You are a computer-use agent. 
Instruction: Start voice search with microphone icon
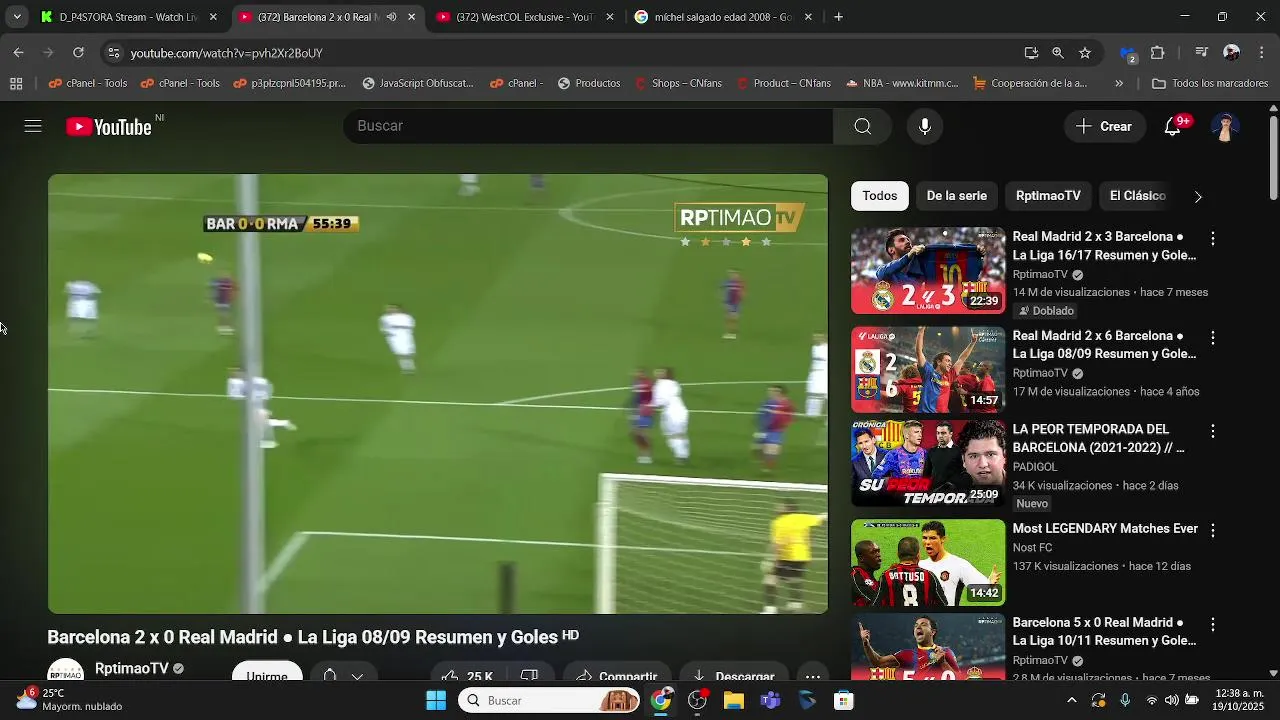(925, 126)
